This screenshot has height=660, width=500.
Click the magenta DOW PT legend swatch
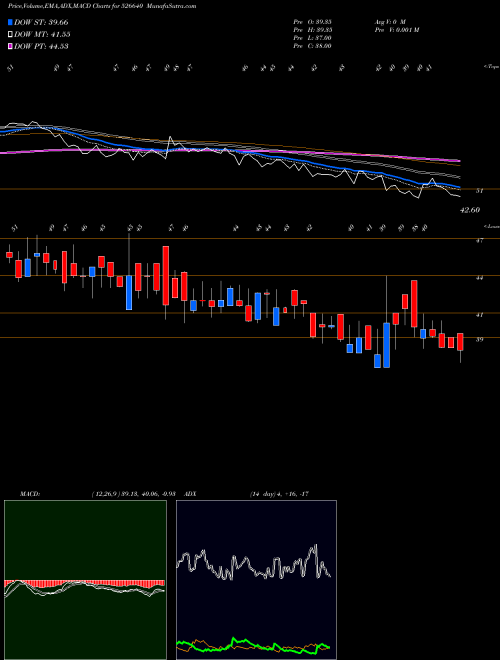coord(10,46)
